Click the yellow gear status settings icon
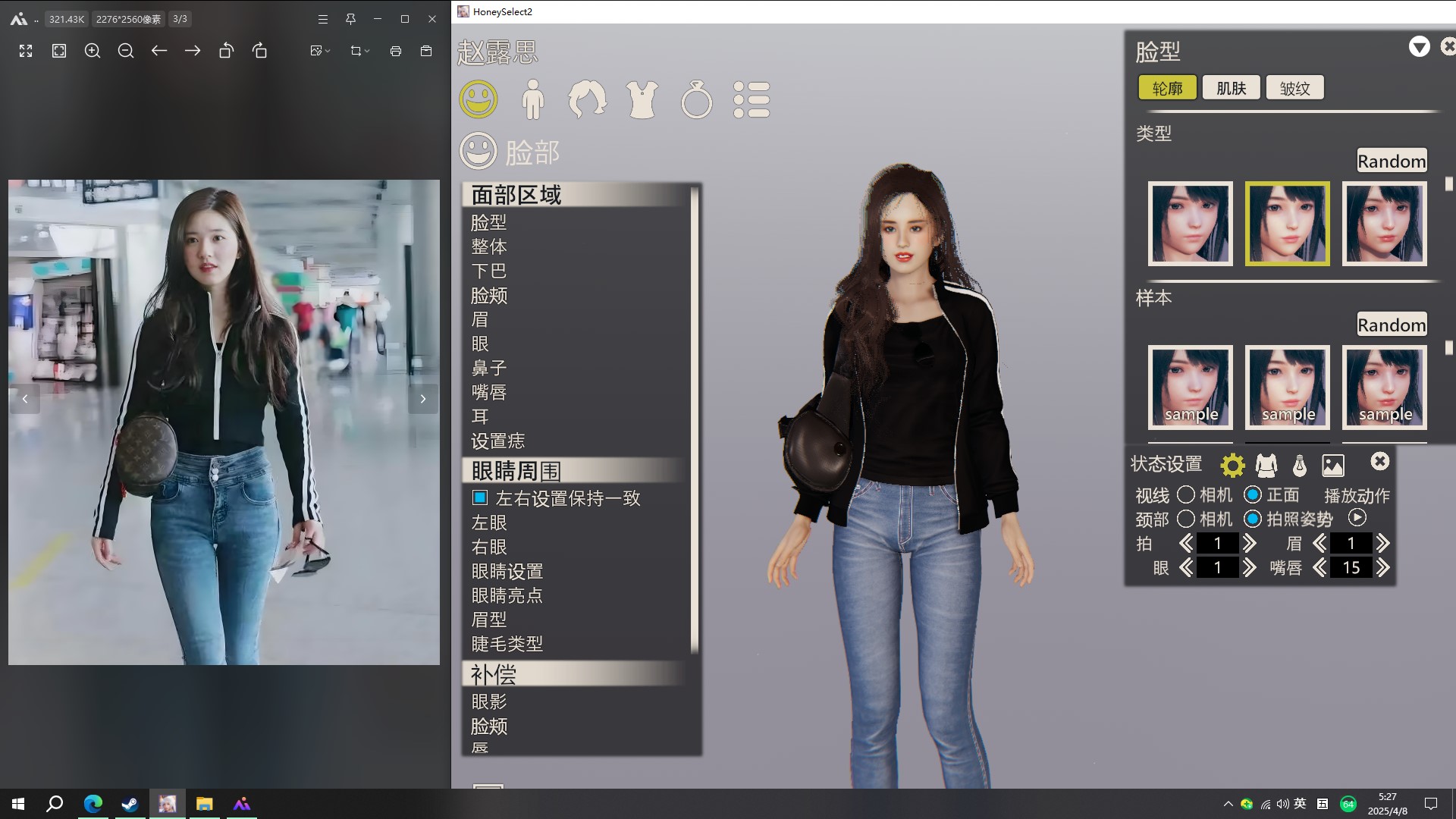1456x819 pixels. [1232, 465]
